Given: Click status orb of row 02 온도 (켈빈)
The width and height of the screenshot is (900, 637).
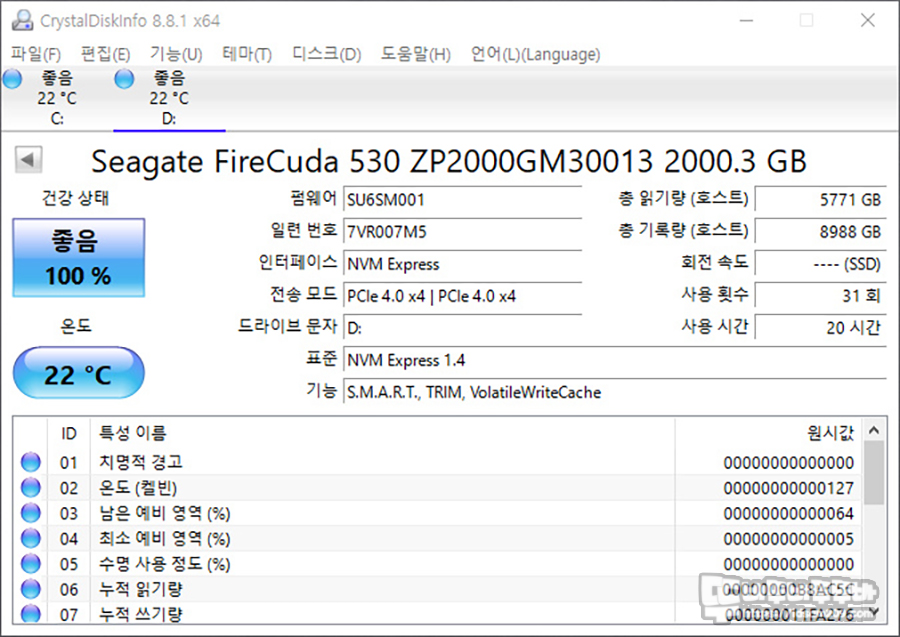Looking at the screenshot, I should pyautogui.click(x=30, y=487).
